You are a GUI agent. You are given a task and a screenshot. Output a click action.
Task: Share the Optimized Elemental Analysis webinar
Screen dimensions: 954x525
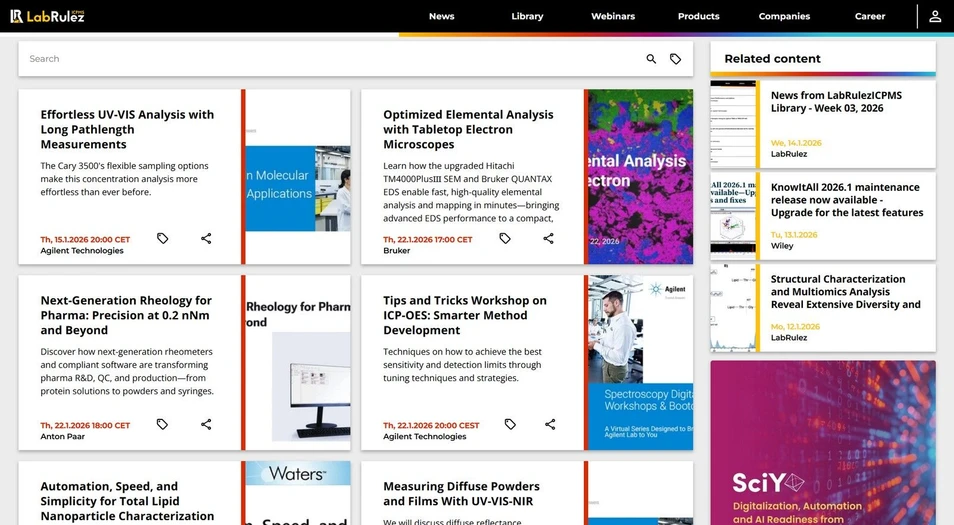[548, 238]
